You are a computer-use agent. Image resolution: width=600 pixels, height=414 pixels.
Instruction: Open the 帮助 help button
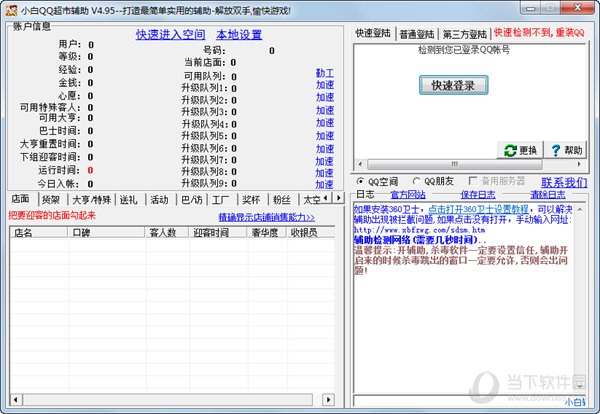(566, 150)
